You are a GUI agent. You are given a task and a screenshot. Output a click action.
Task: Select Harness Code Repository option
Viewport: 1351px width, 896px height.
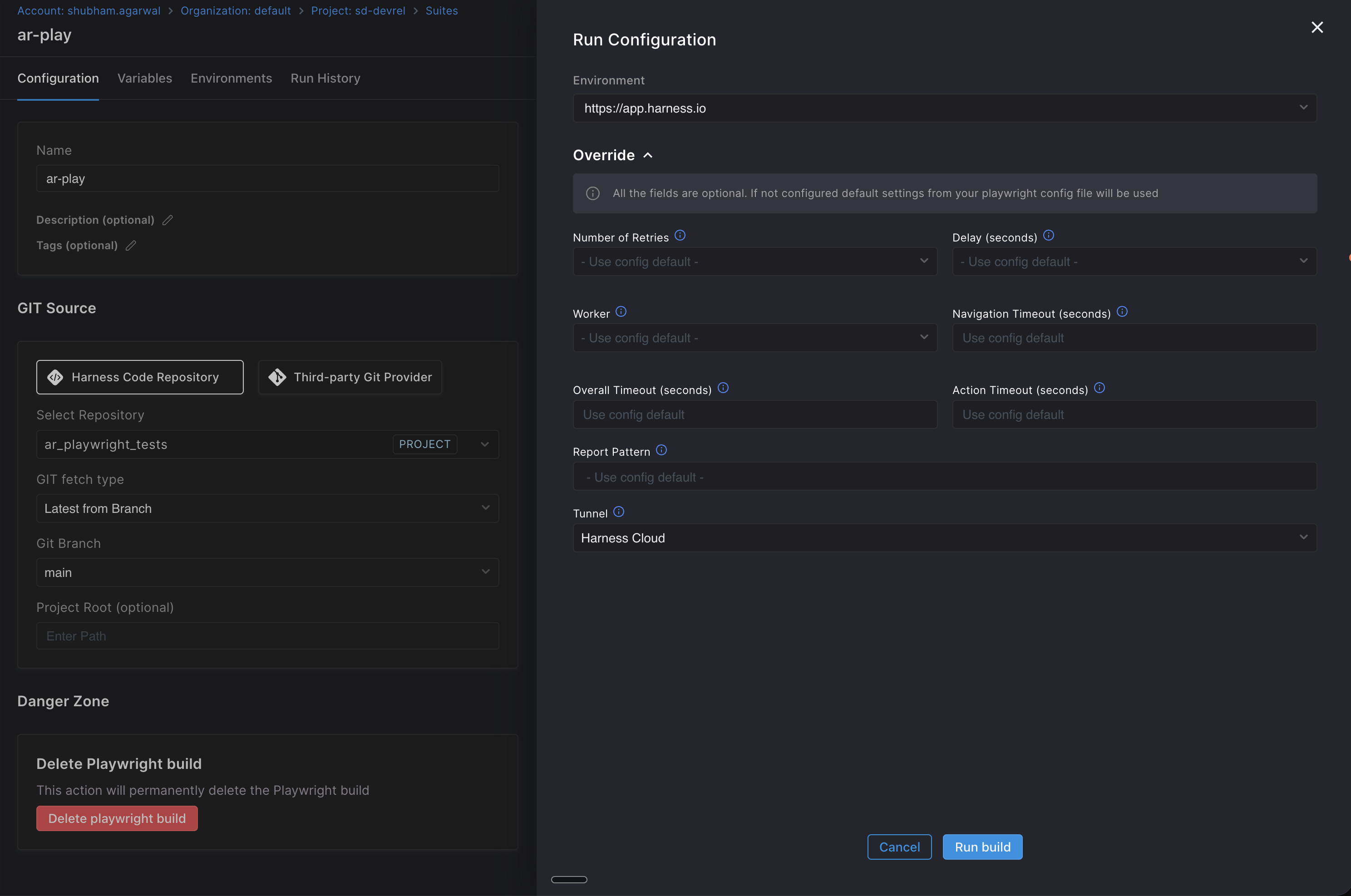139,377
